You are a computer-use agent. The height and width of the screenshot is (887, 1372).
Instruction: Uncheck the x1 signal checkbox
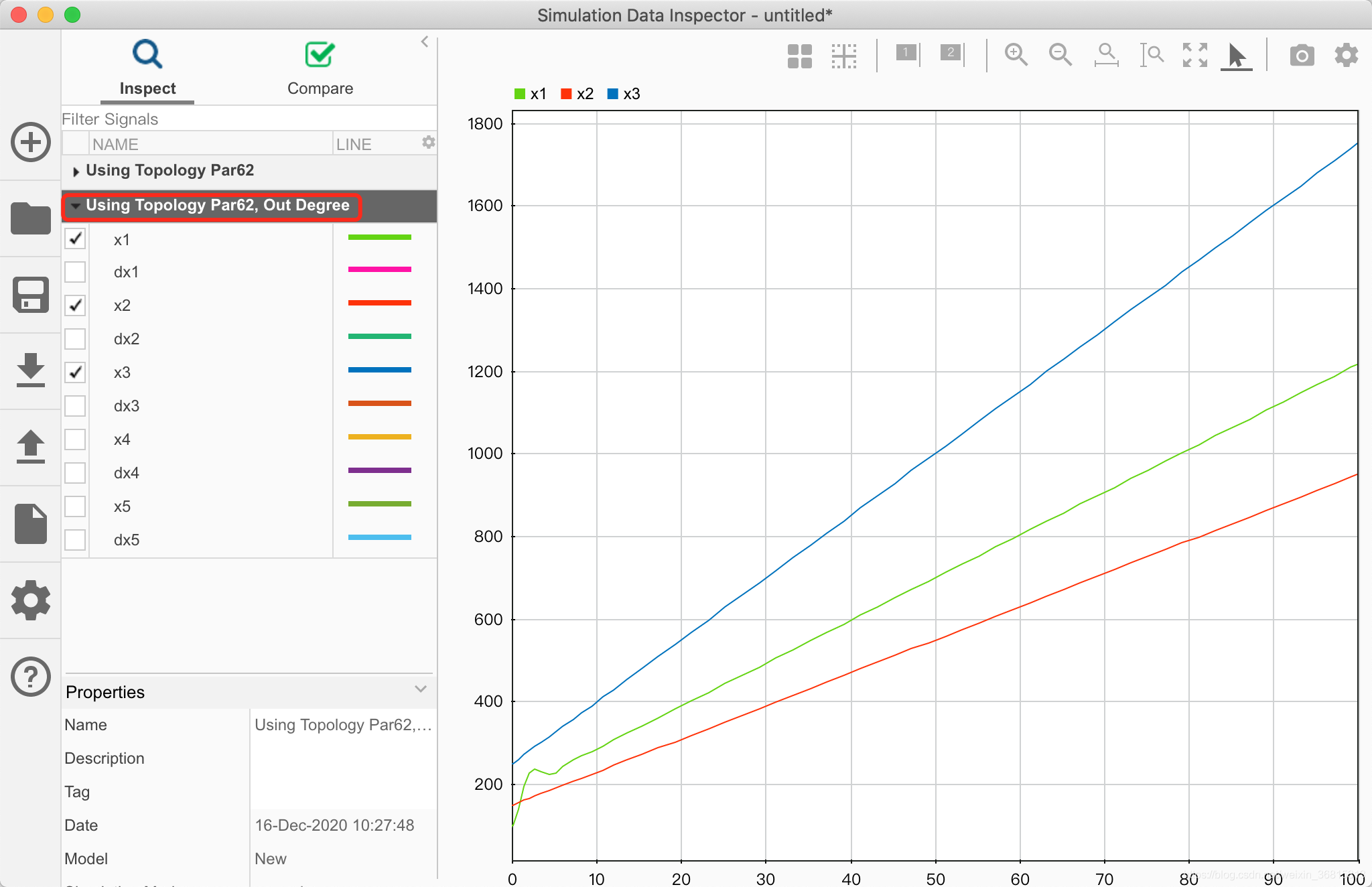(75, 238)
